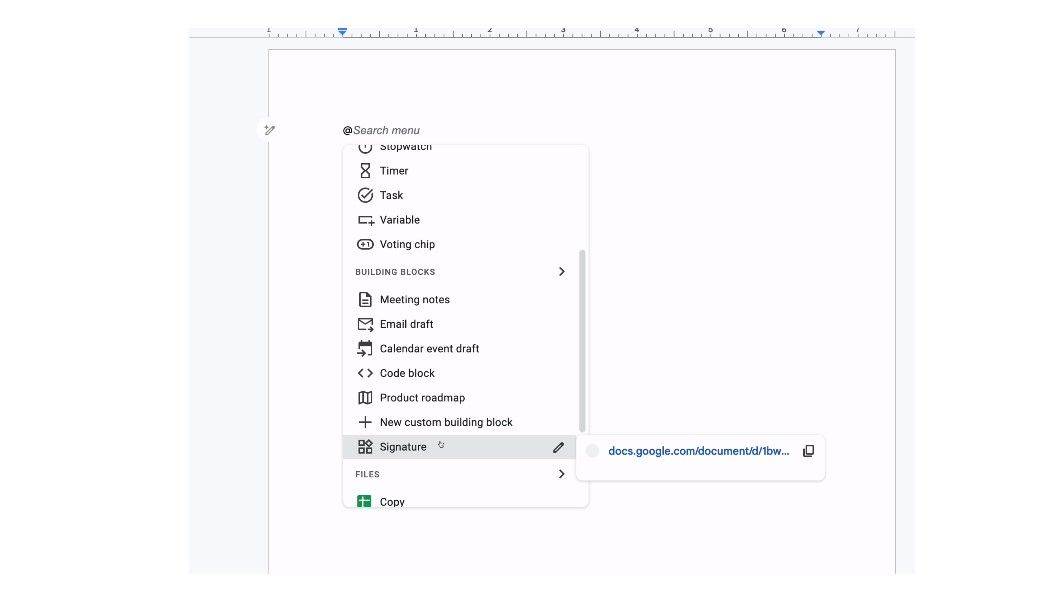The image size is (1043, 609).
Task: Click the Variable insert option
Action: 399,220
